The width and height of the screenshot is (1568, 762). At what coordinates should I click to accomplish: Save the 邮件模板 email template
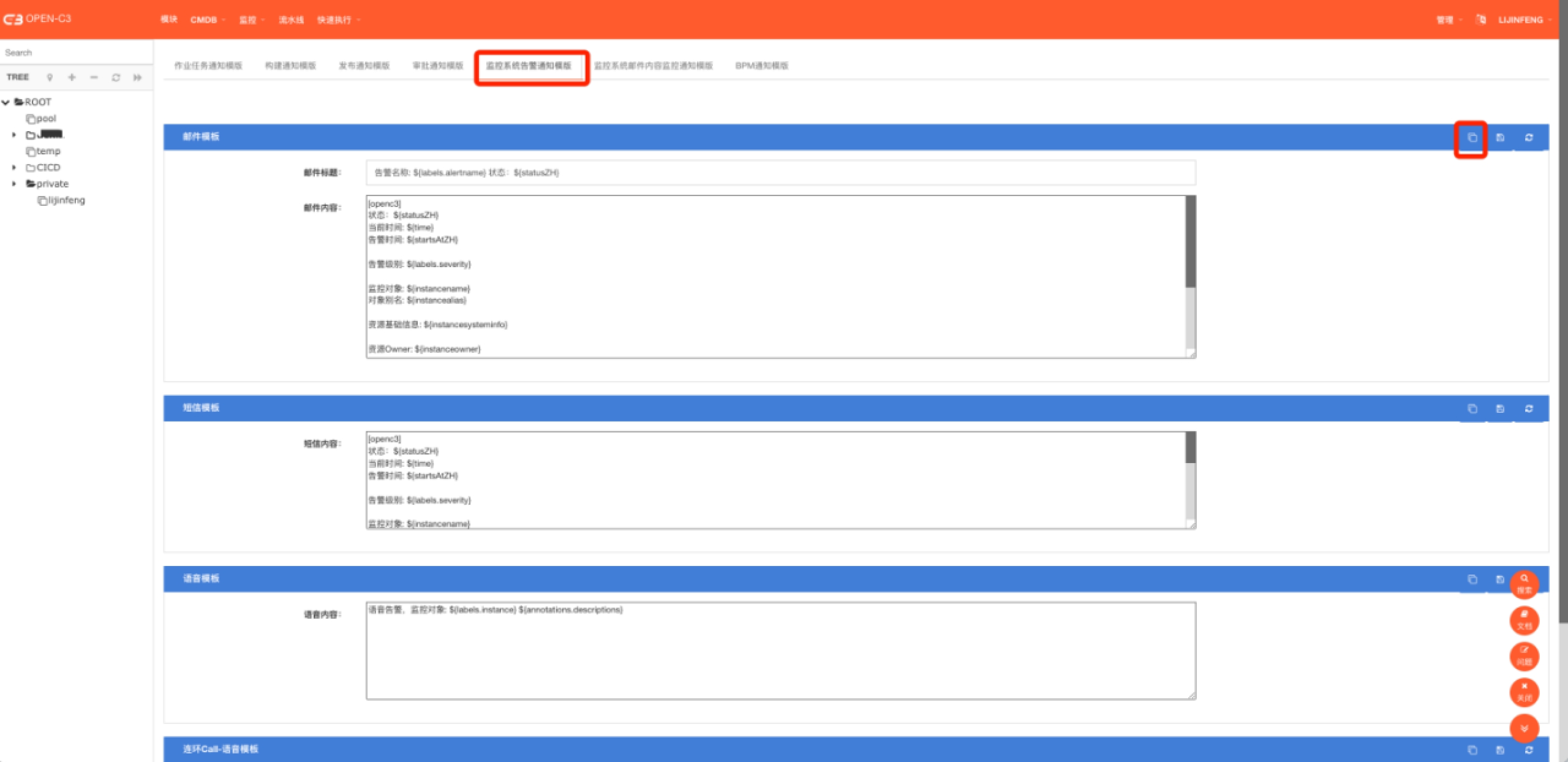1500,138
